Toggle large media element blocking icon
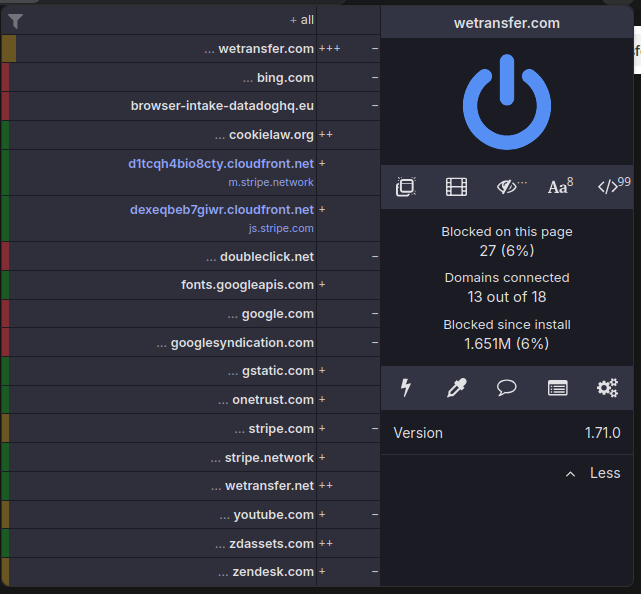 coord(456,187)
